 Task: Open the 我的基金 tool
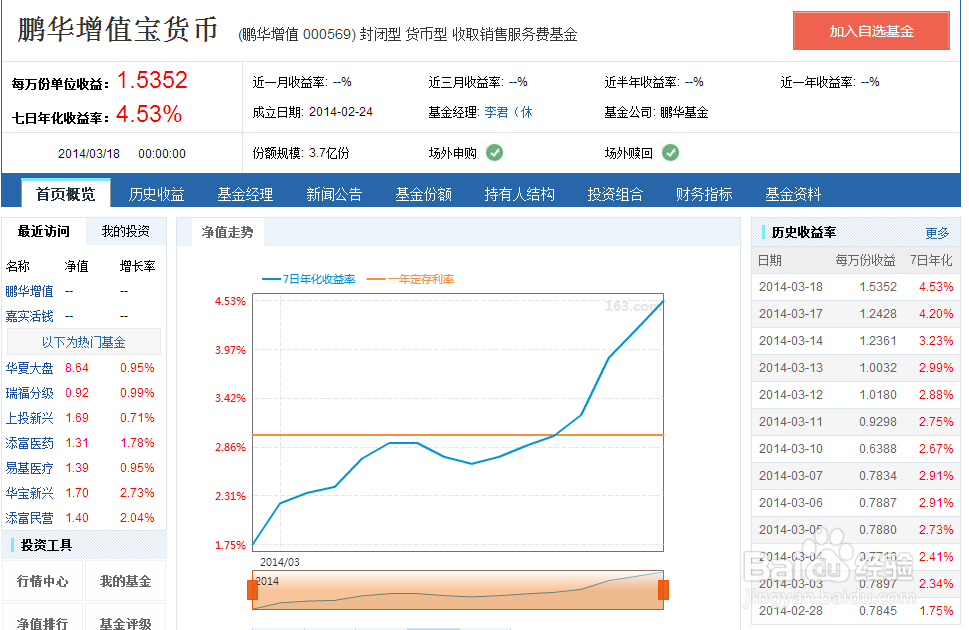click(x=124, y=580)
